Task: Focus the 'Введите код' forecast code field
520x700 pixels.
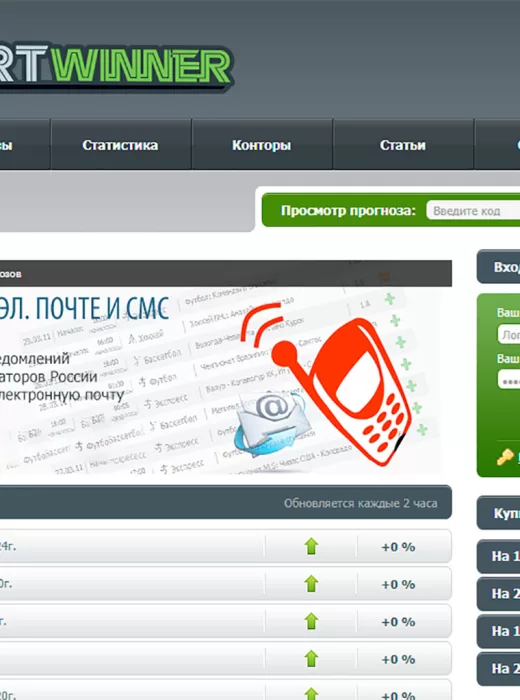Action: [x=473, y=210]
